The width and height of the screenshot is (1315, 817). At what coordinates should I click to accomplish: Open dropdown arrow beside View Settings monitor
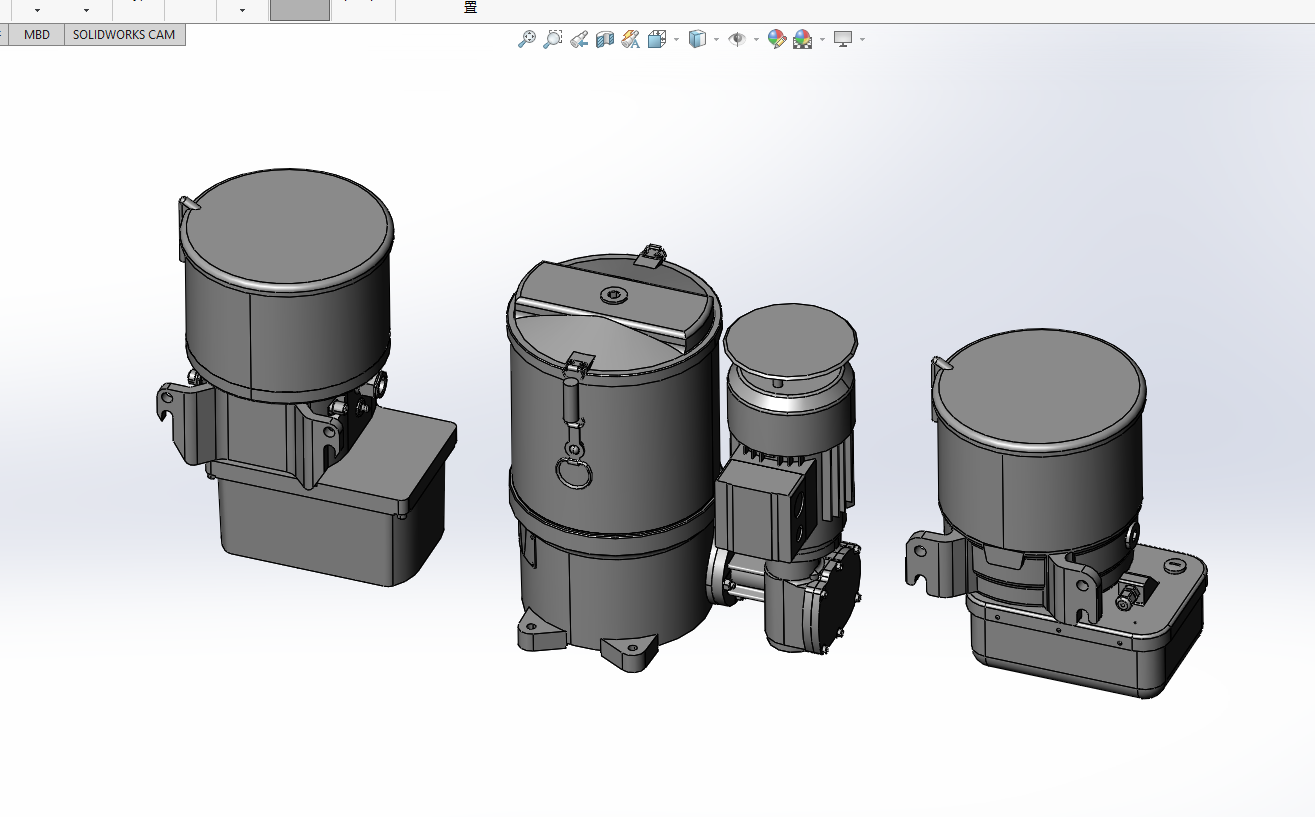(862, 40)
